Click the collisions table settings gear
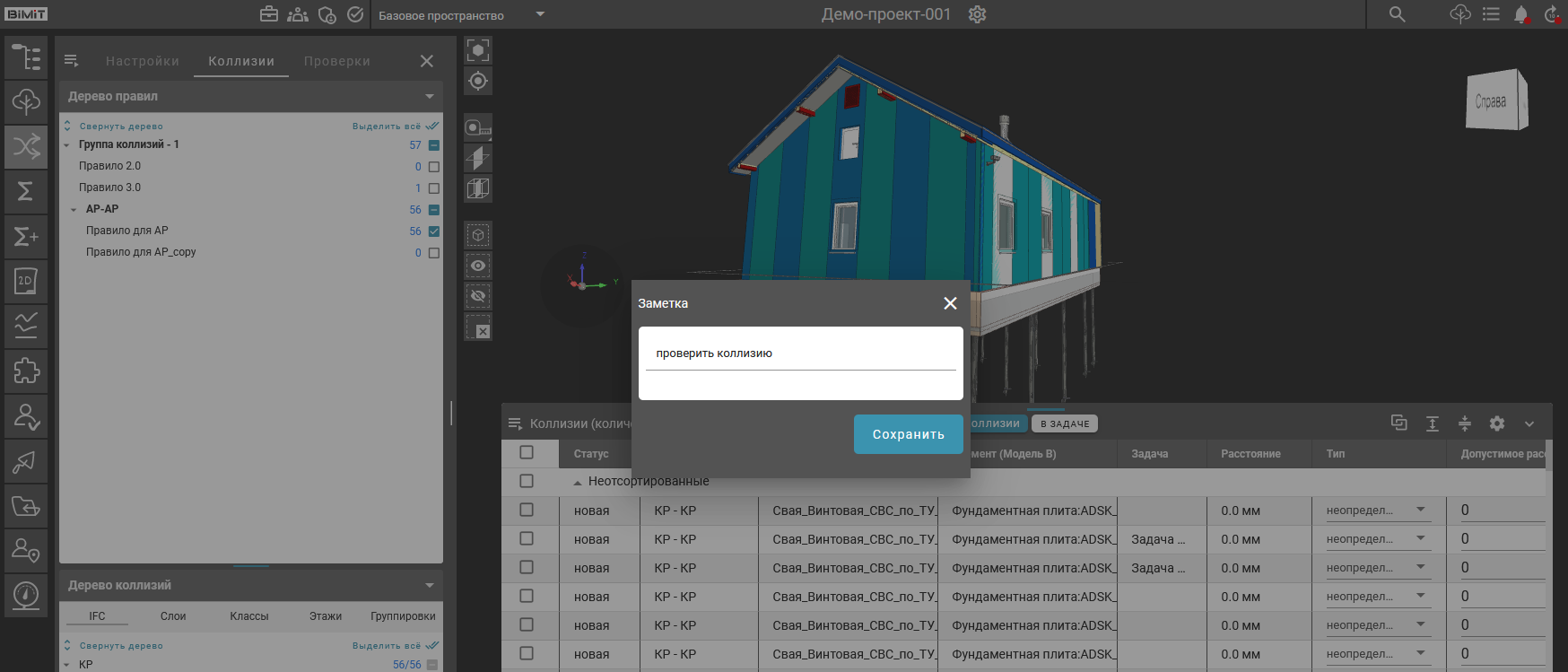1568x672 pixels. coord(1497,423)
